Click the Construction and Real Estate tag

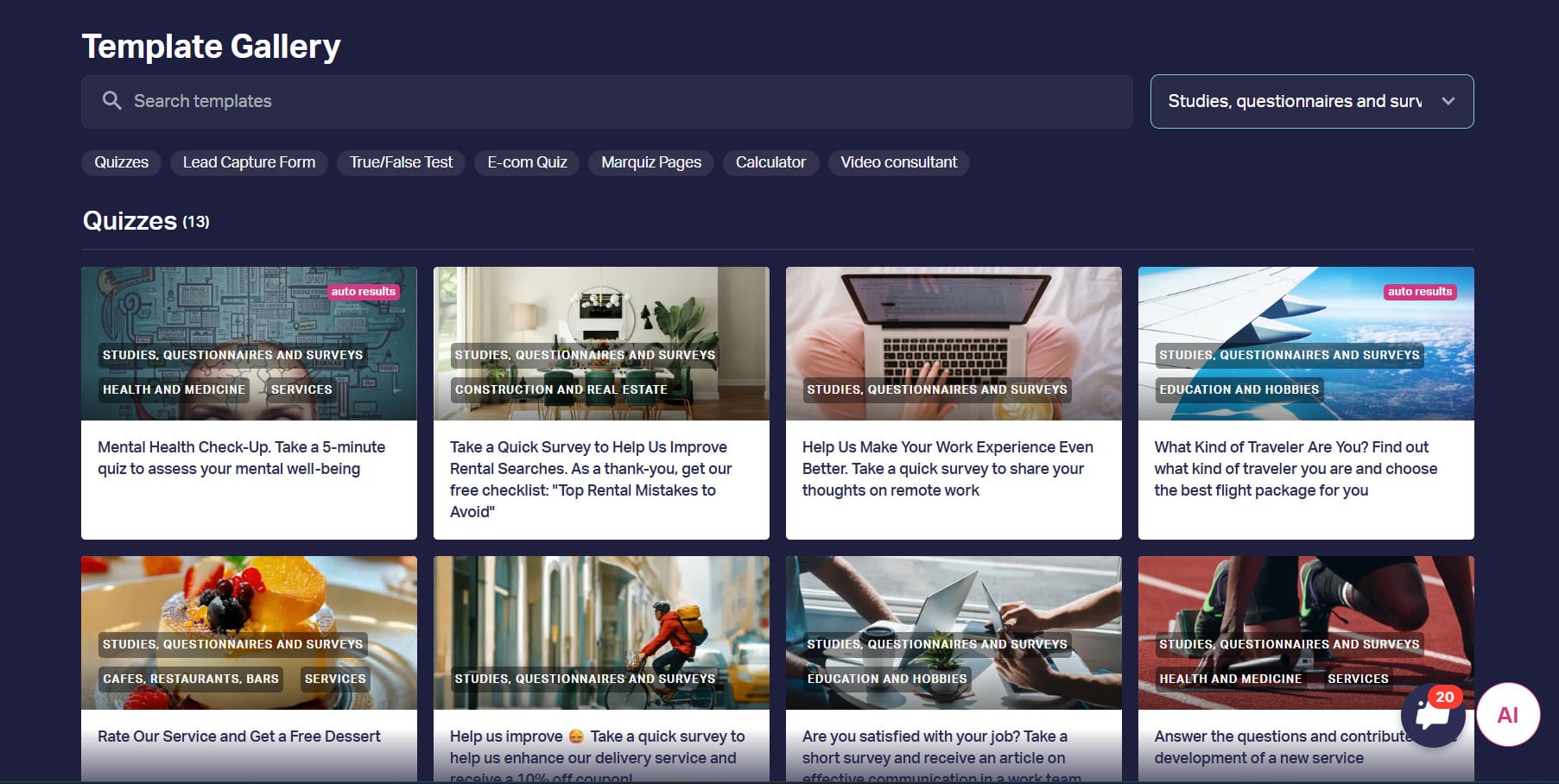[561, 389]
